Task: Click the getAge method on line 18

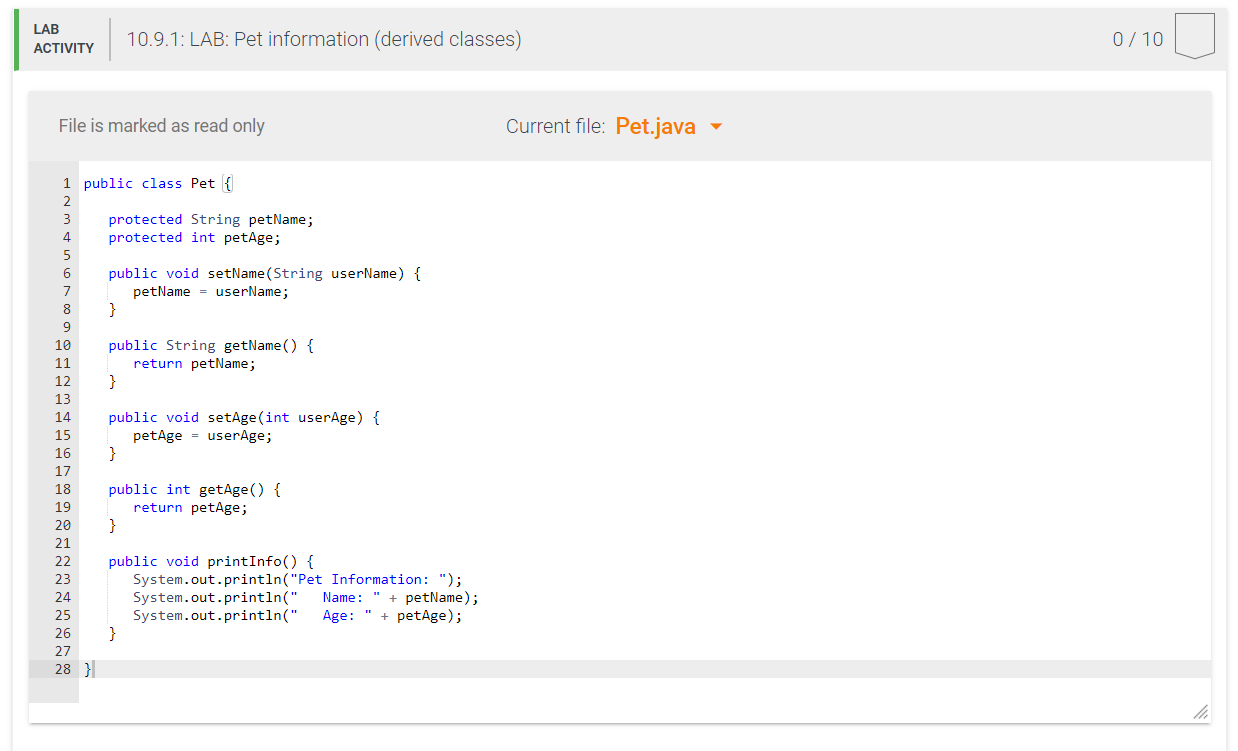Action: (x=222, y=488)
